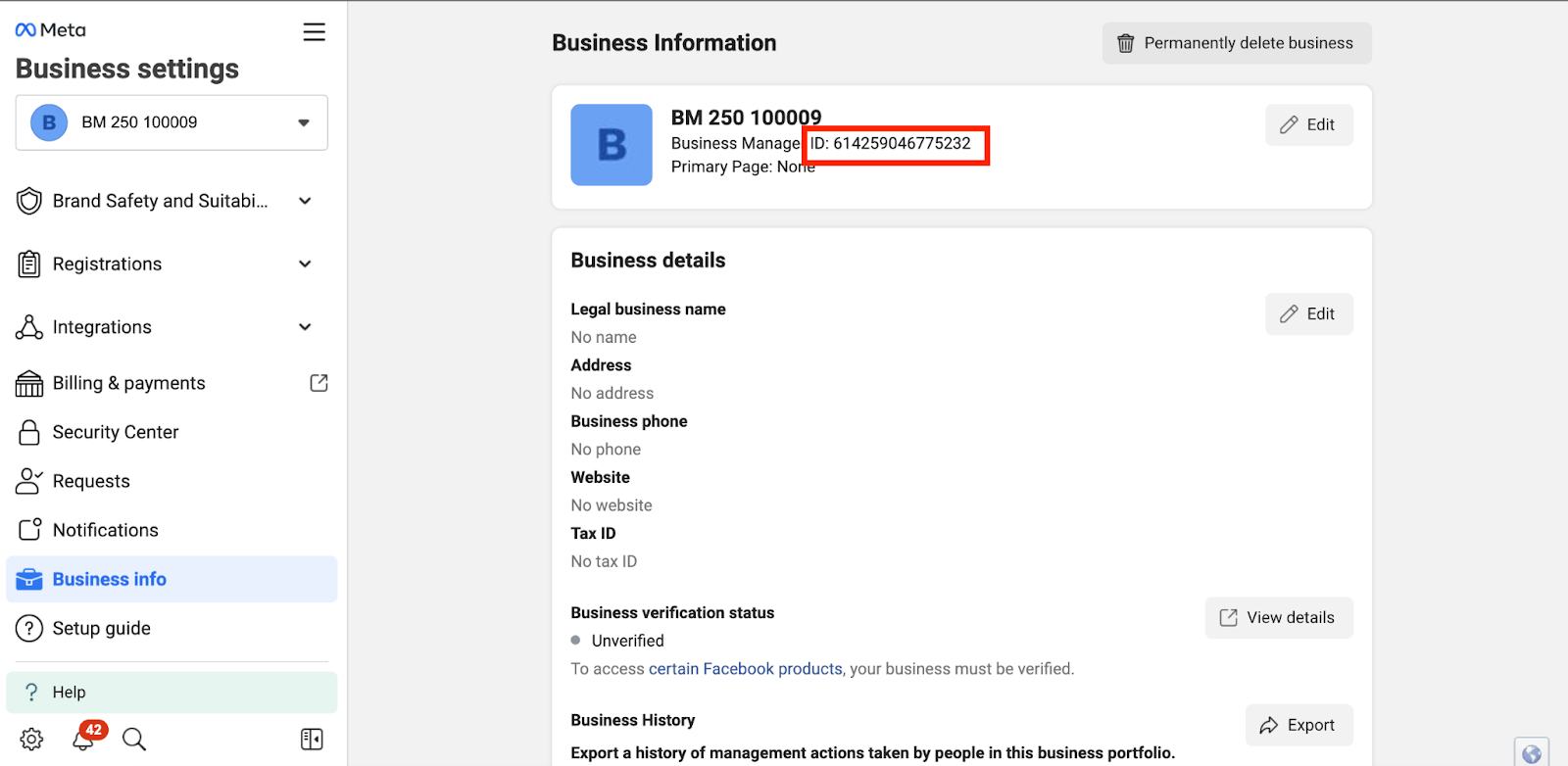The width and height of the screenshot is (1568, 766).
Task: Click the Security Center lock icon
Action: [x=29, y=432]
